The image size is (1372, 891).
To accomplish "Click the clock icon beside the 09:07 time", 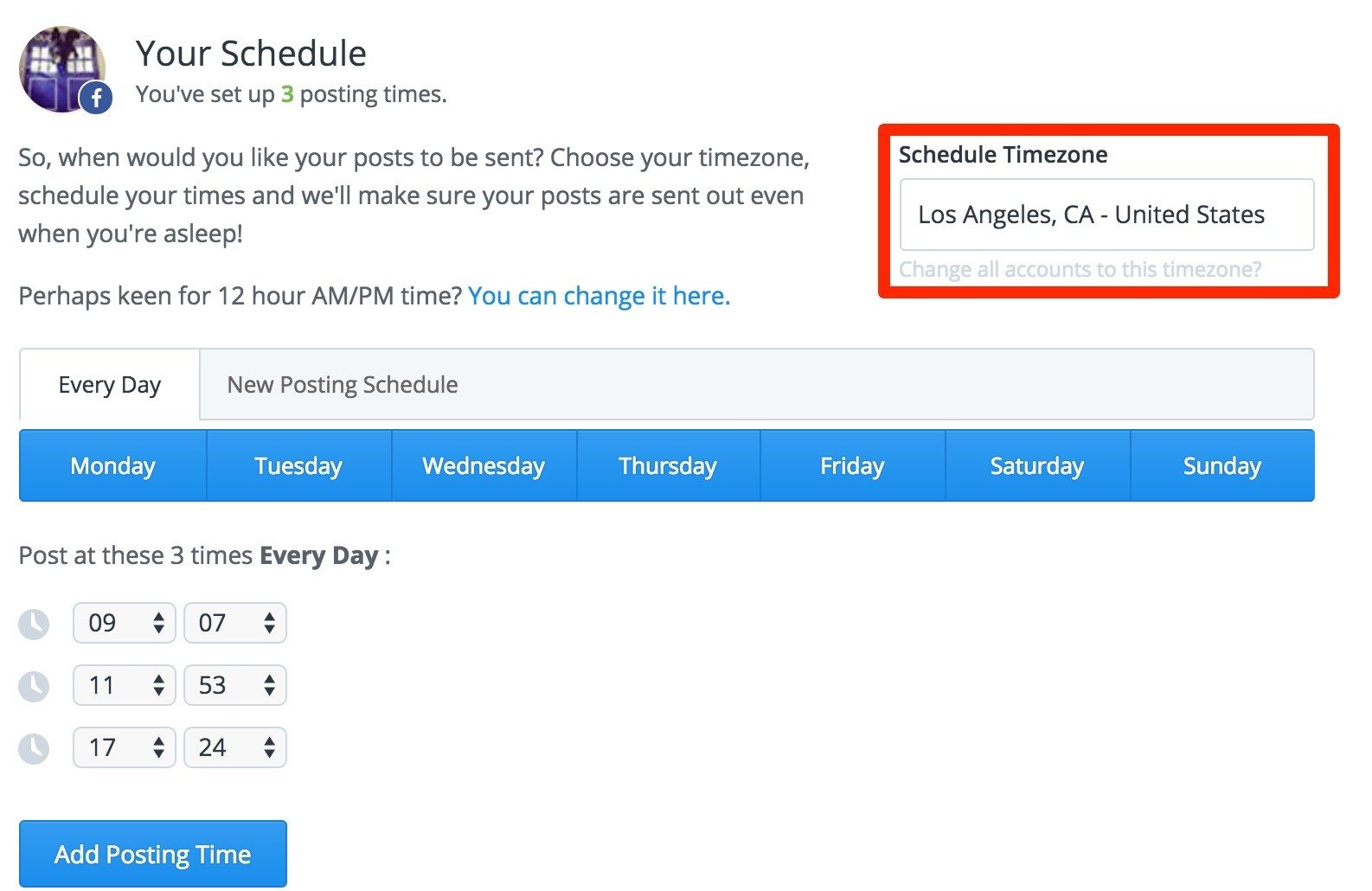I will tap(34, 623).
